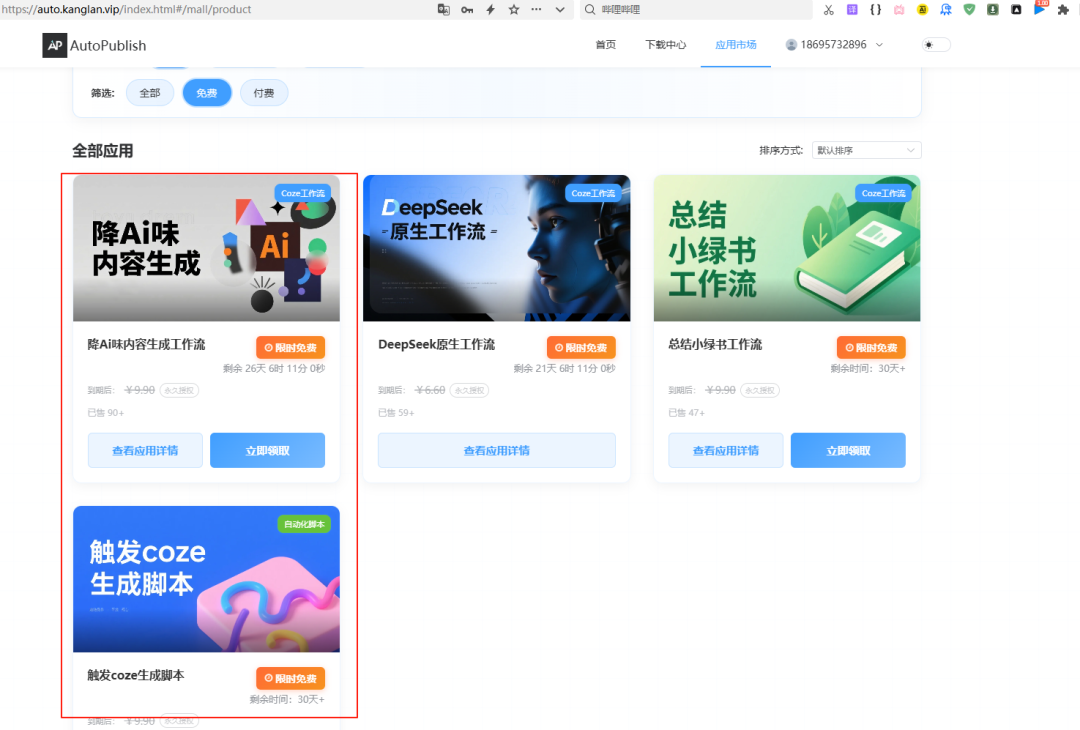Select the 付费 filter pill
The image size is (1080, 730).
point(264,93)
